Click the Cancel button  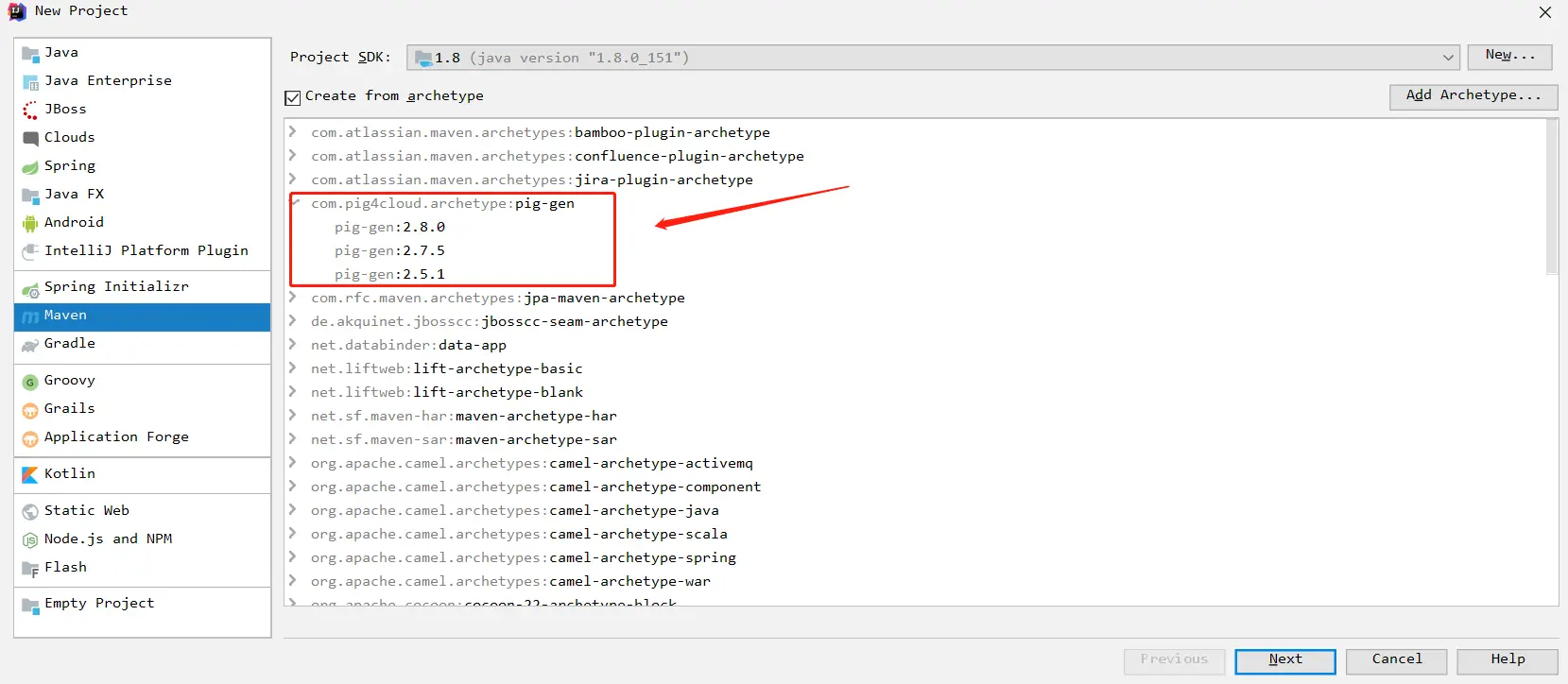point(1397,660)
